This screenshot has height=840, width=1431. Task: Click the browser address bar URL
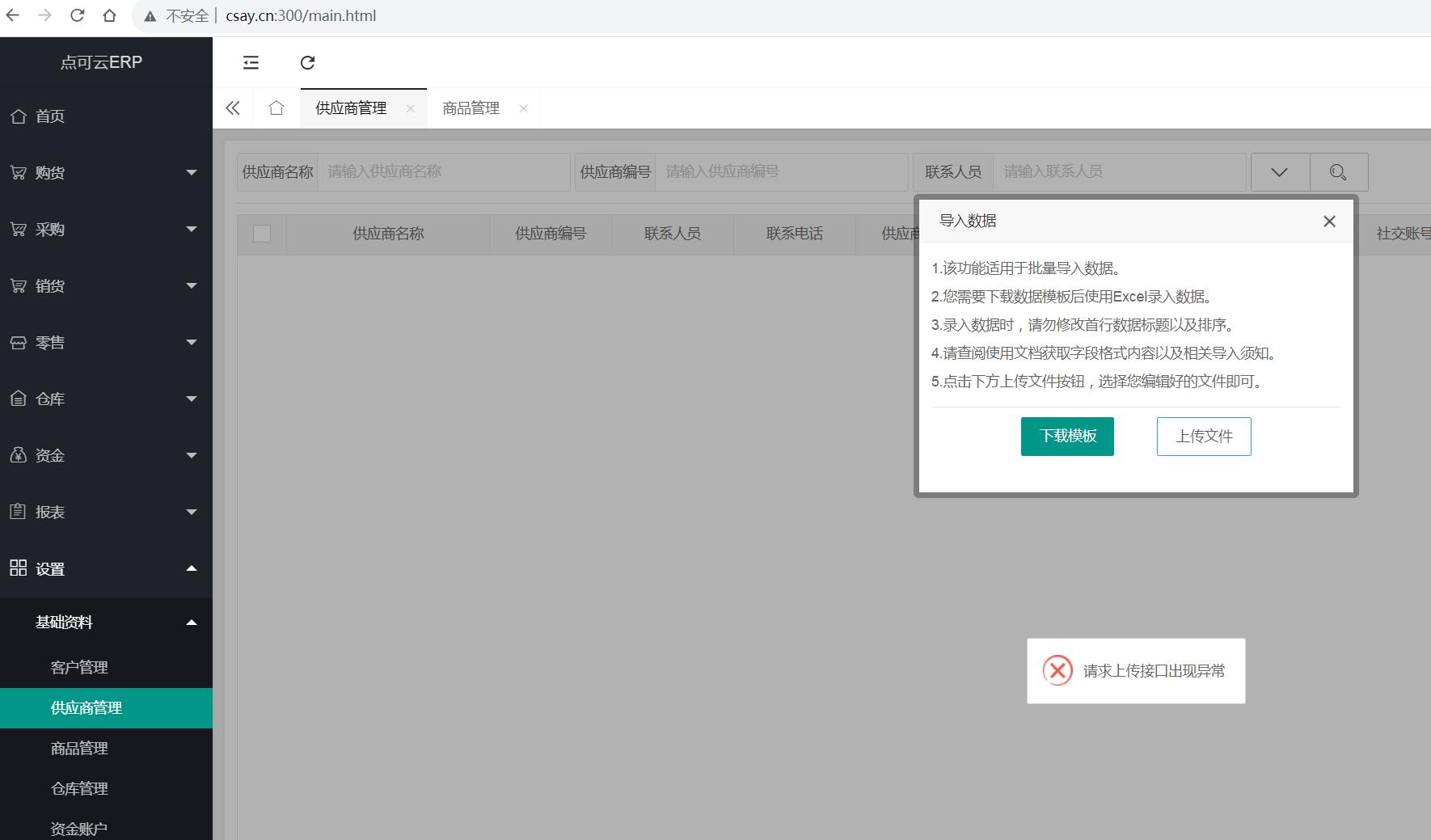301,15
